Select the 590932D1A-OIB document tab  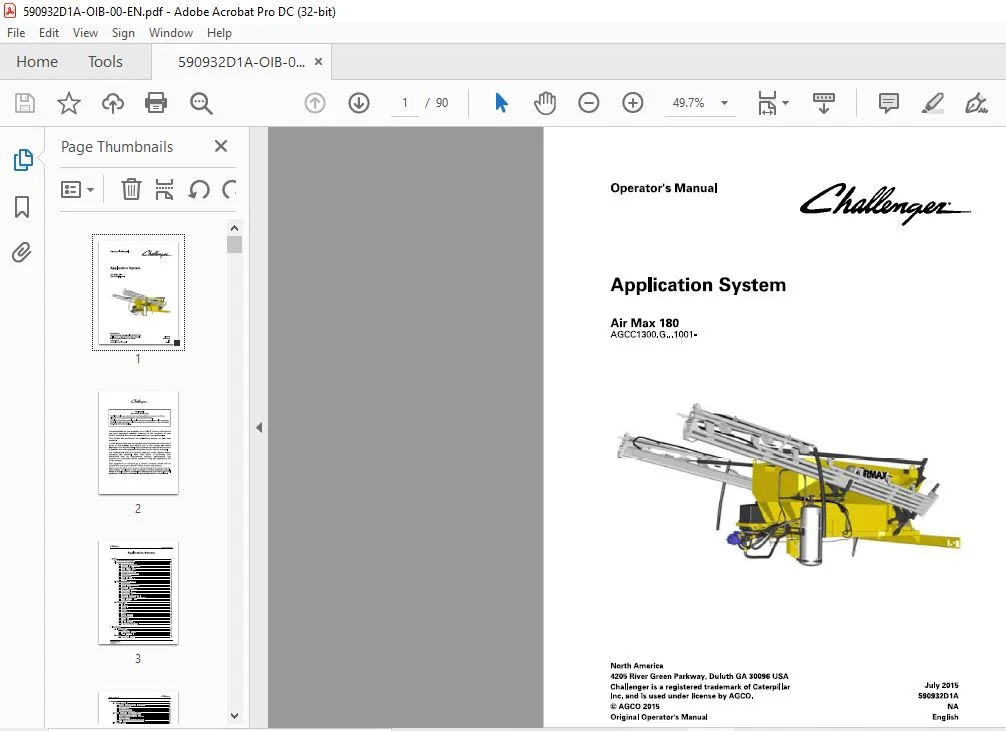[241, 62]
